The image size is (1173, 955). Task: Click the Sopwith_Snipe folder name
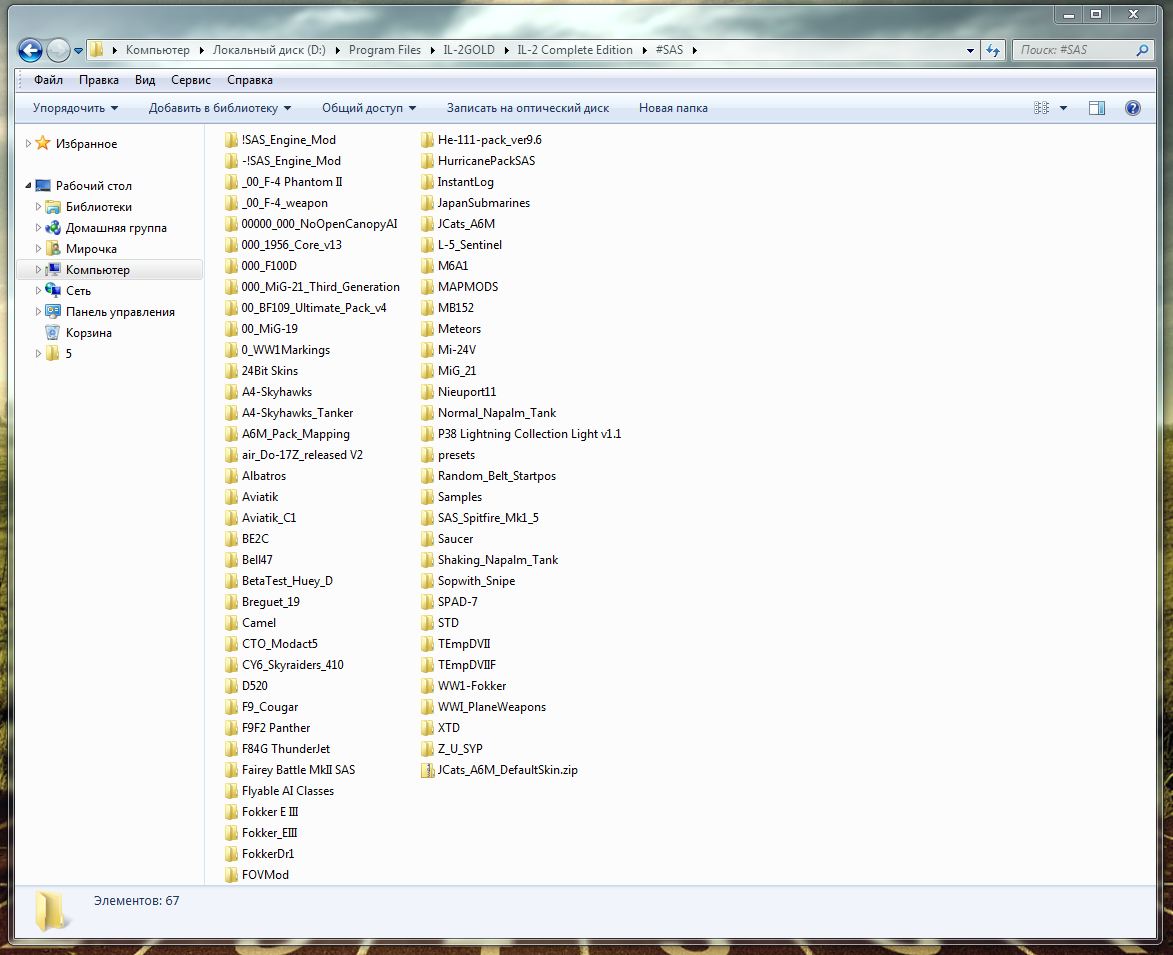[x=476, y=581]
